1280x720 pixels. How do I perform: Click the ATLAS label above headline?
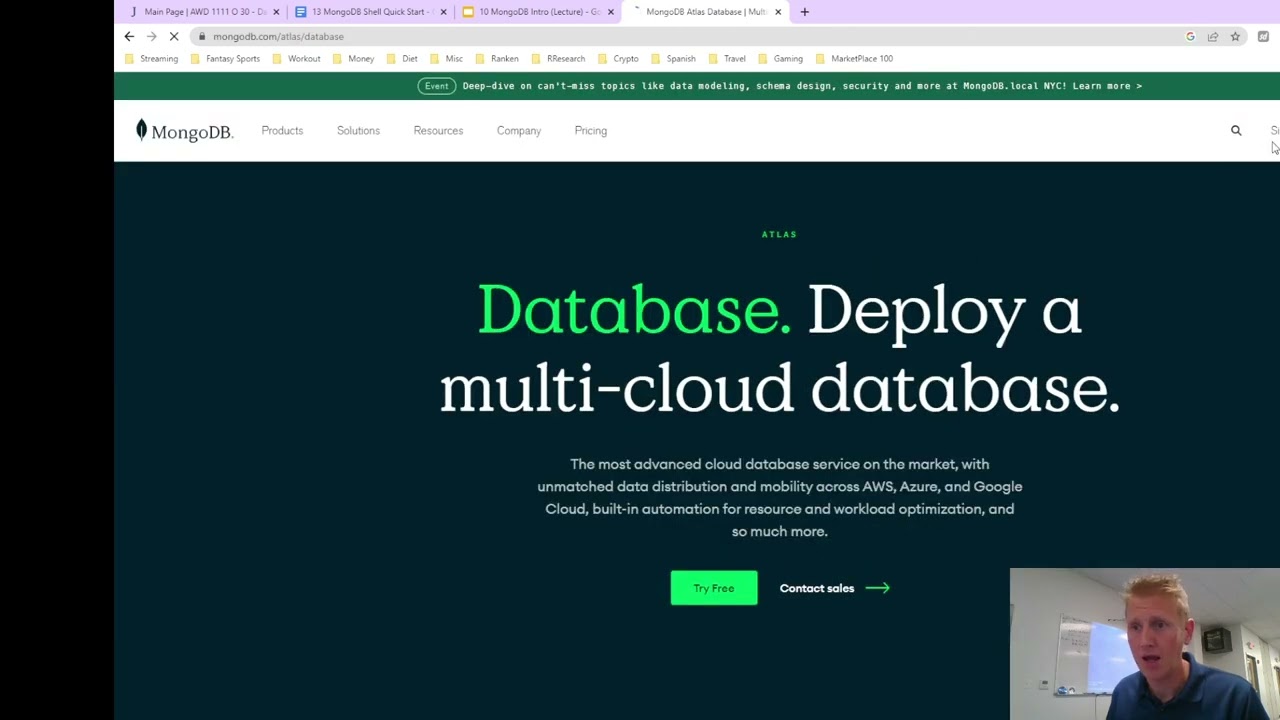point(779,234)
